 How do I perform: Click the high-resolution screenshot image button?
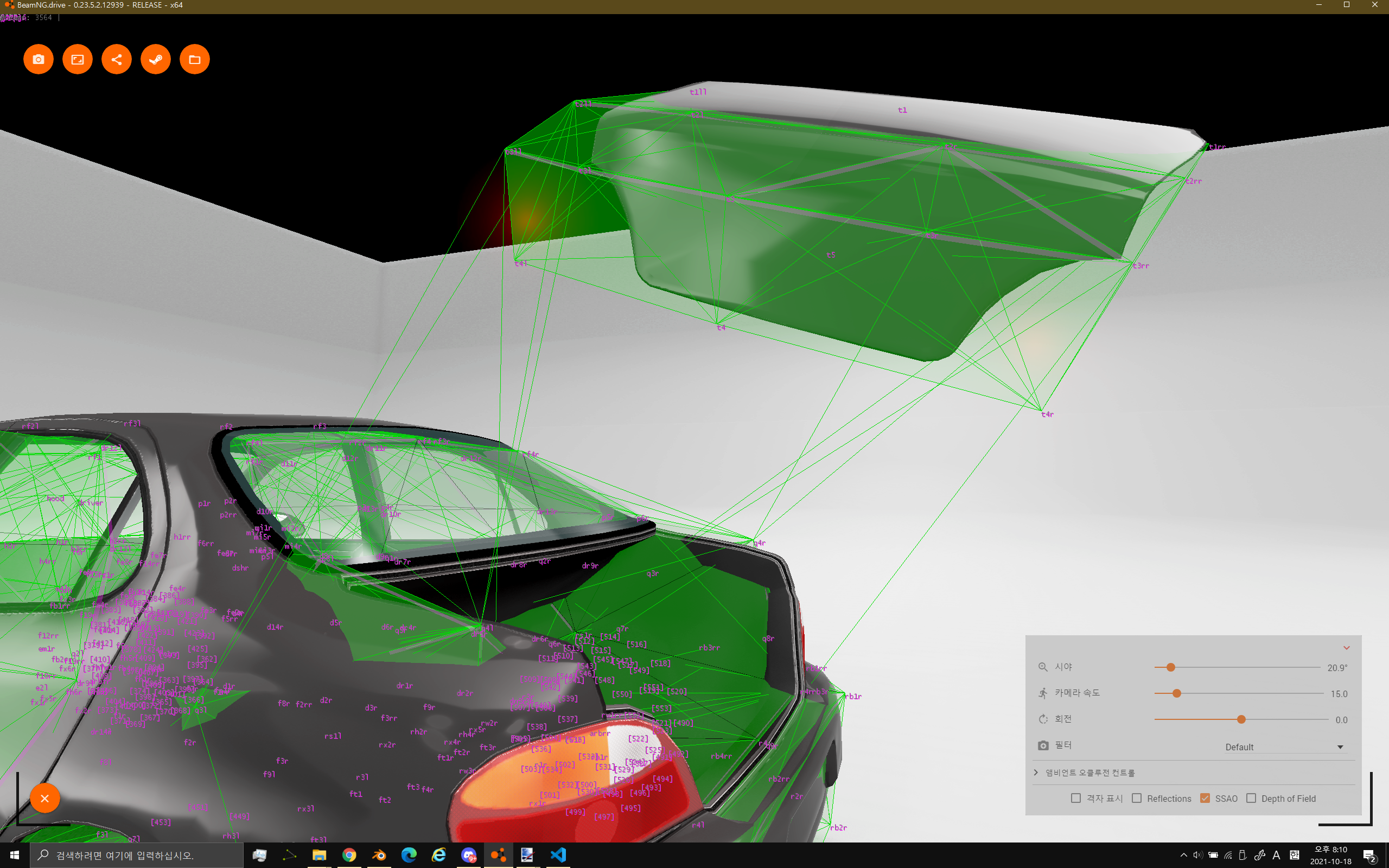78,59
